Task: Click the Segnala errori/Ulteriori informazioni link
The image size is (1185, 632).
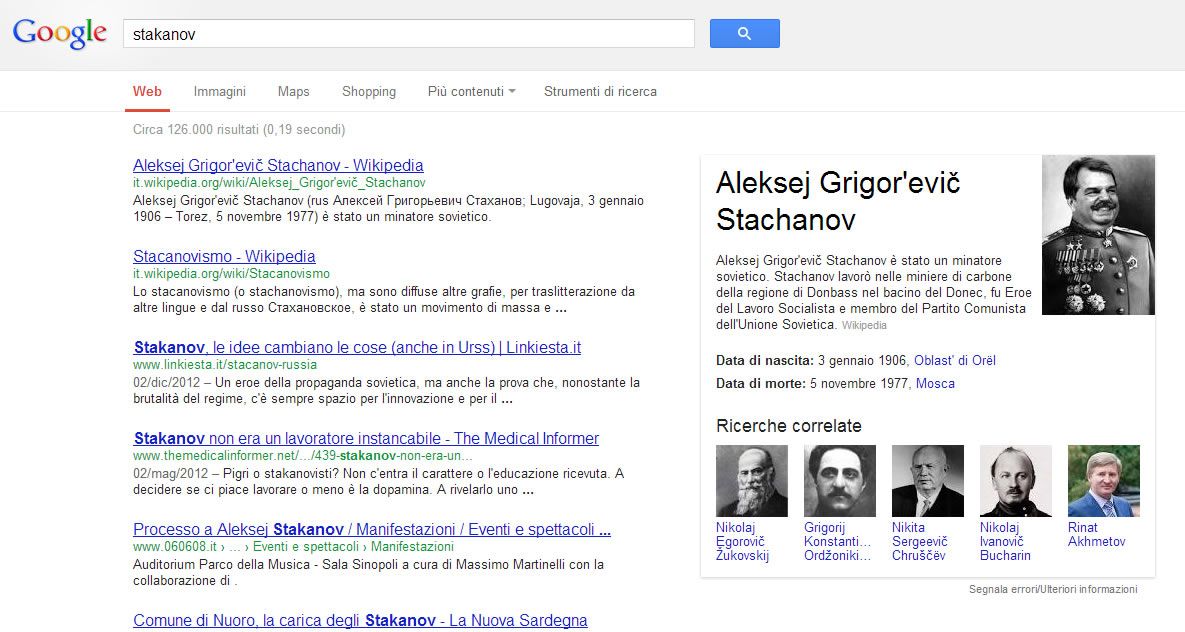Action: 1053,590
